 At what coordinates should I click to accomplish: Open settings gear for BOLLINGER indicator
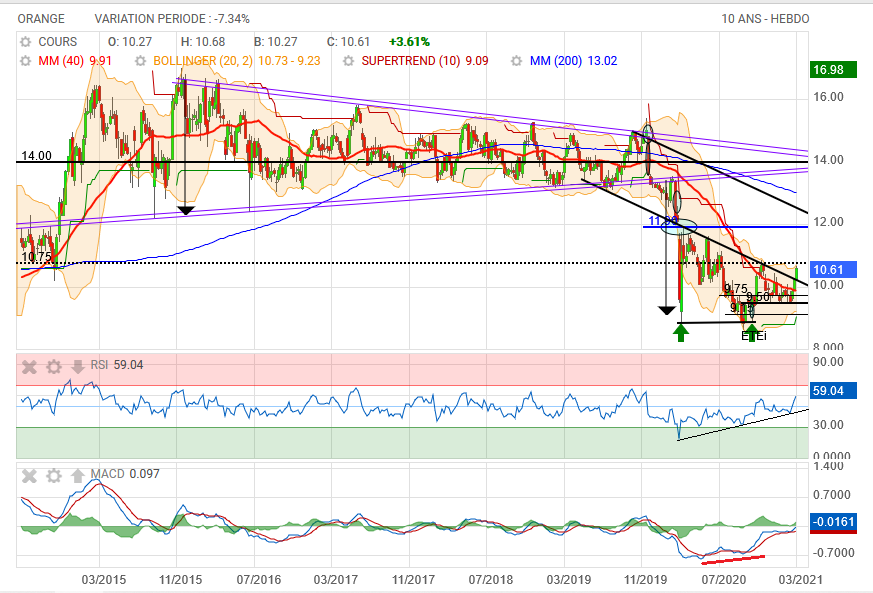click(x=141, y=61)
